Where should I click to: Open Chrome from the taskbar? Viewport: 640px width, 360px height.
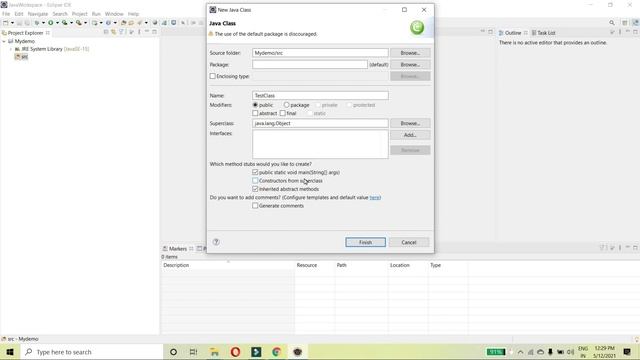[x=277, y=352]
